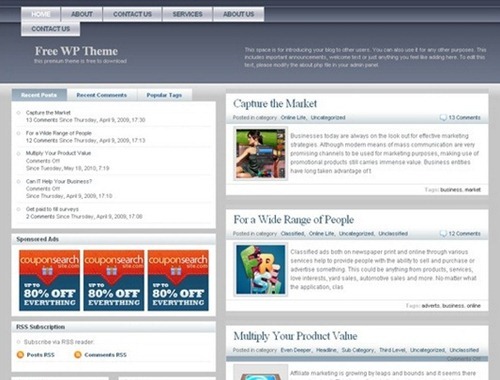Click the Sponsored Ads widget heading
Image resolution: width=500 pixels, height=380 pixels.
point(38,239)
